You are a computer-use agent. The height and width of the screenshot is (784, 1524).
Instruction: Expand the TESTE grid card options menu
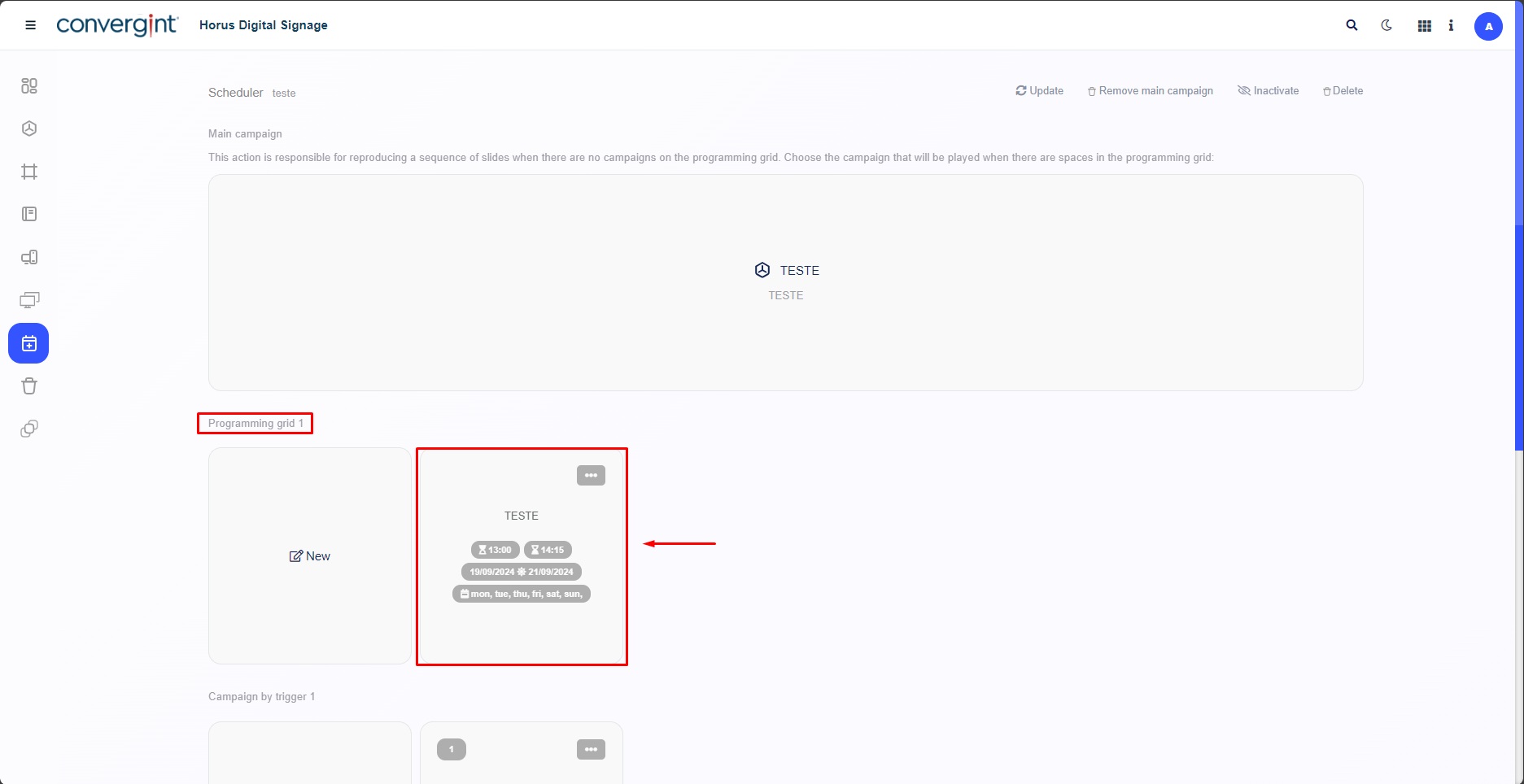point(591,475)
